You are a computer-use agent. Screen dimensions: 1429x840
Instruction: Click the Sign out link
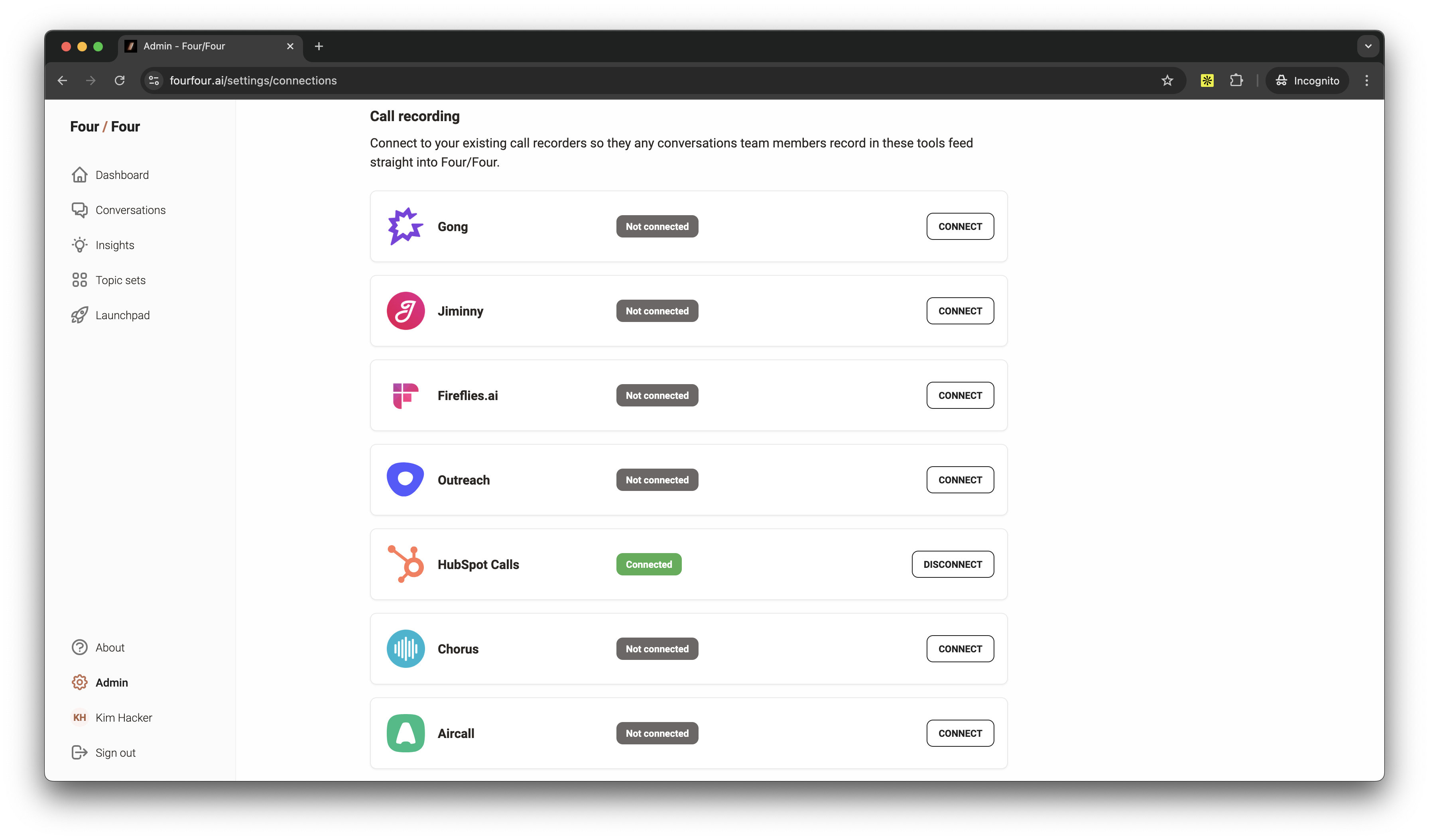(115, 753)
